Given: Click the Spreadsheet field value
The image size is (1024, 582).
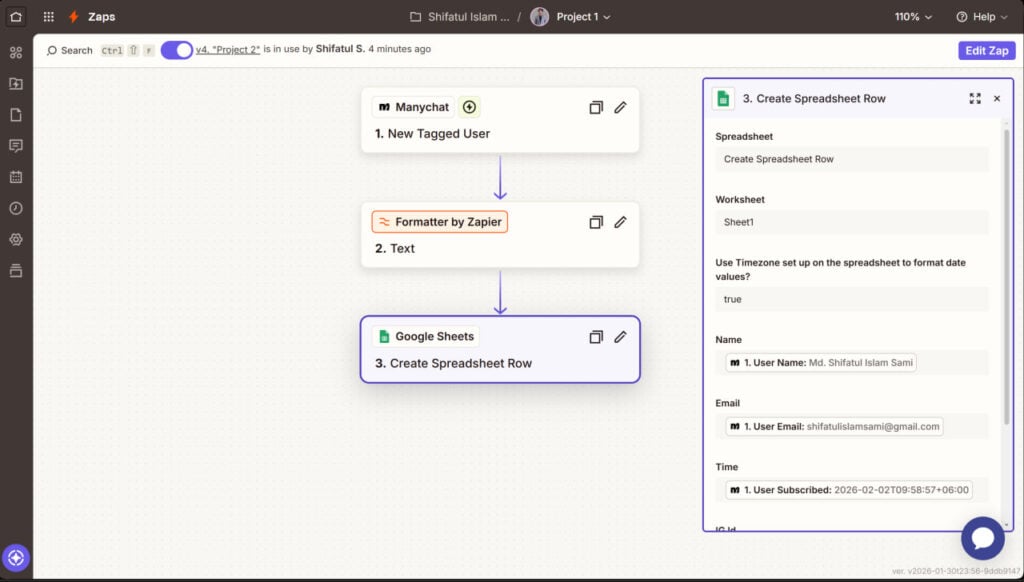Looking at the screenshot, I should [852, 159].
